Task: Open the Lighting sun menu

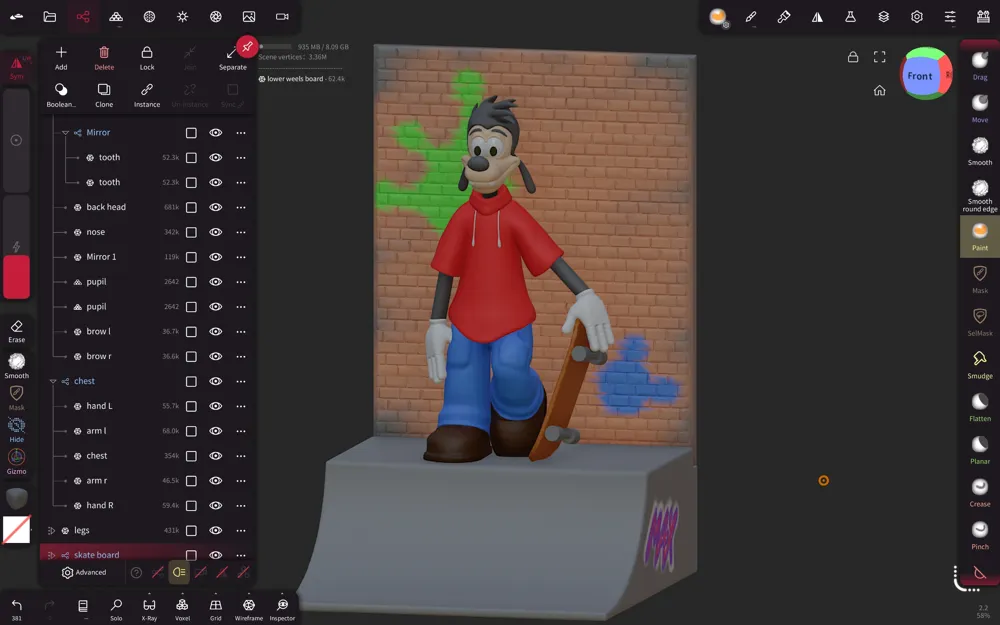Action: click(182, 17)
